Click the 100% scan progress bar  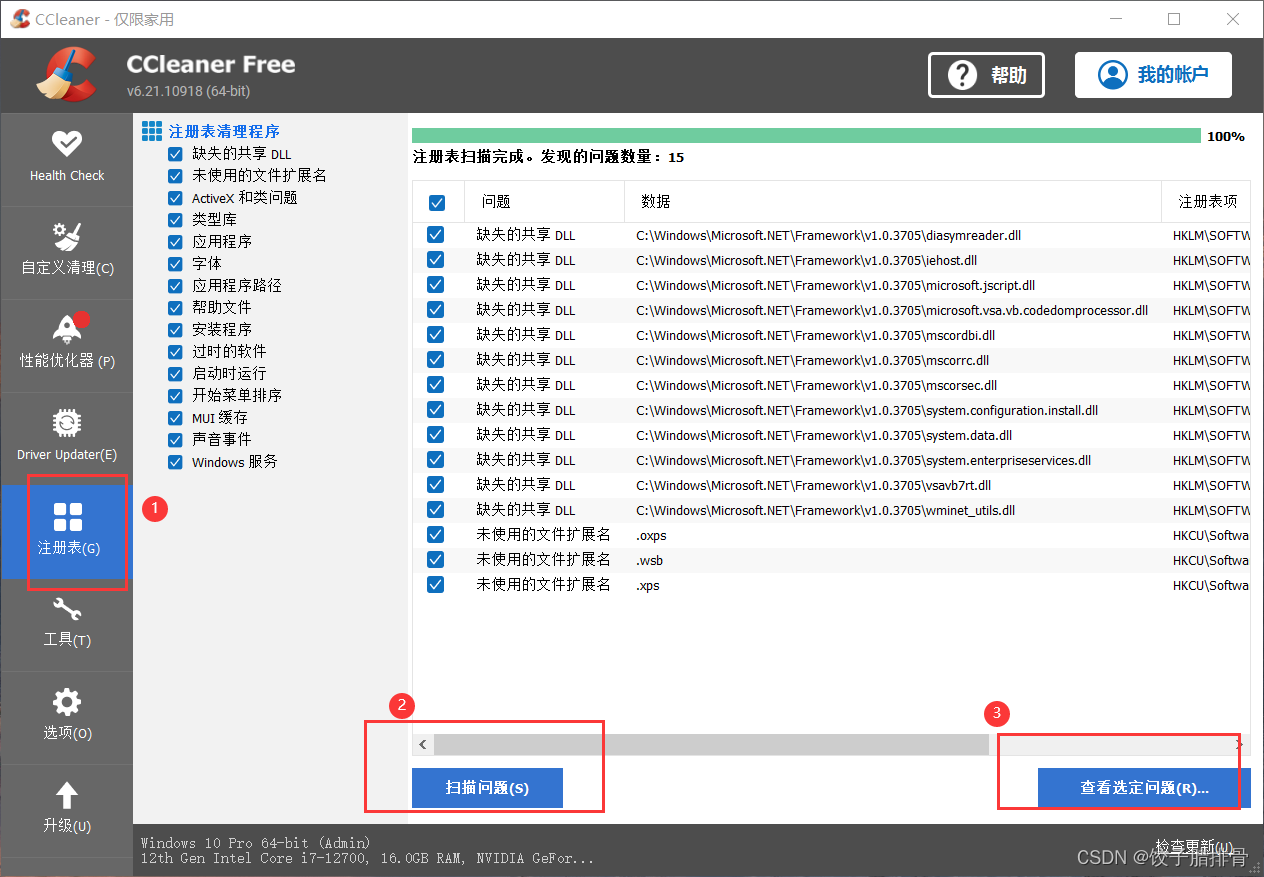(x=806, y=136)
